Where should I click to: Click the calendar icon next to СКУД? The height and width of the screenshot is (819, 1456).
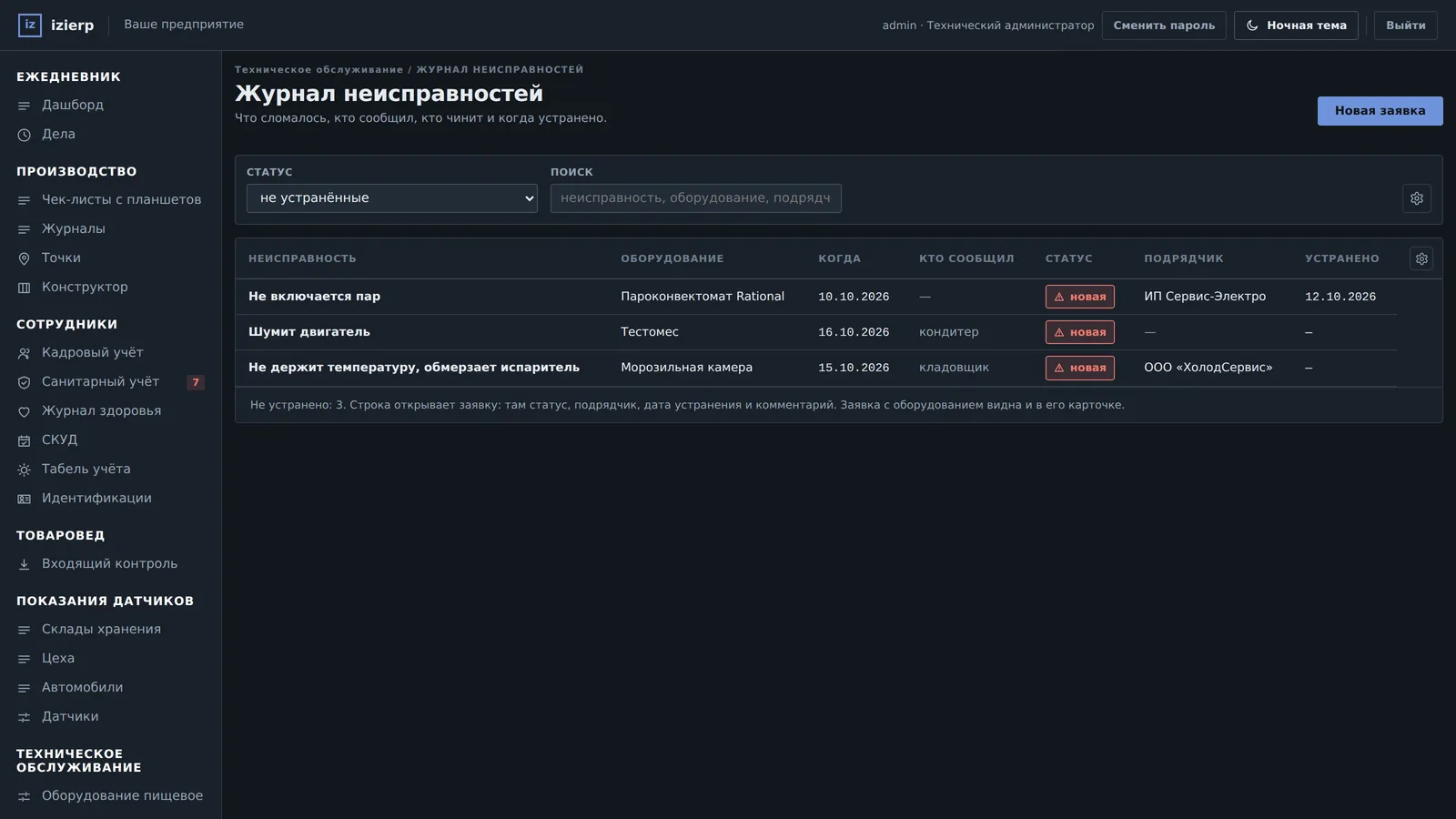[x=25, y=440]
